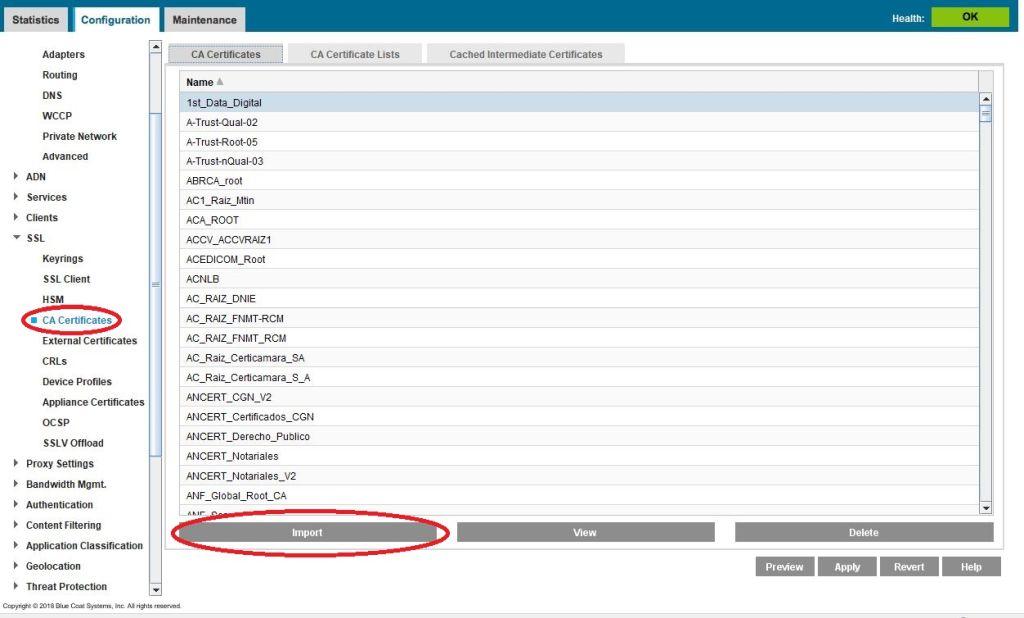The height and width of the screenshot is (618, 1024).
Task: Expand the ADN tree section
Action: point(16,177)
